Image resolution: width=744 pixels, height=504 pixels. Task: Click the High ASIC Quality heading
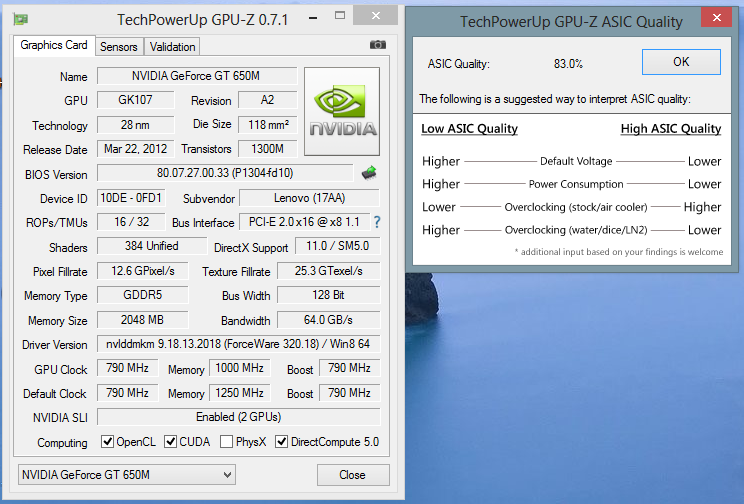(671, 129)
